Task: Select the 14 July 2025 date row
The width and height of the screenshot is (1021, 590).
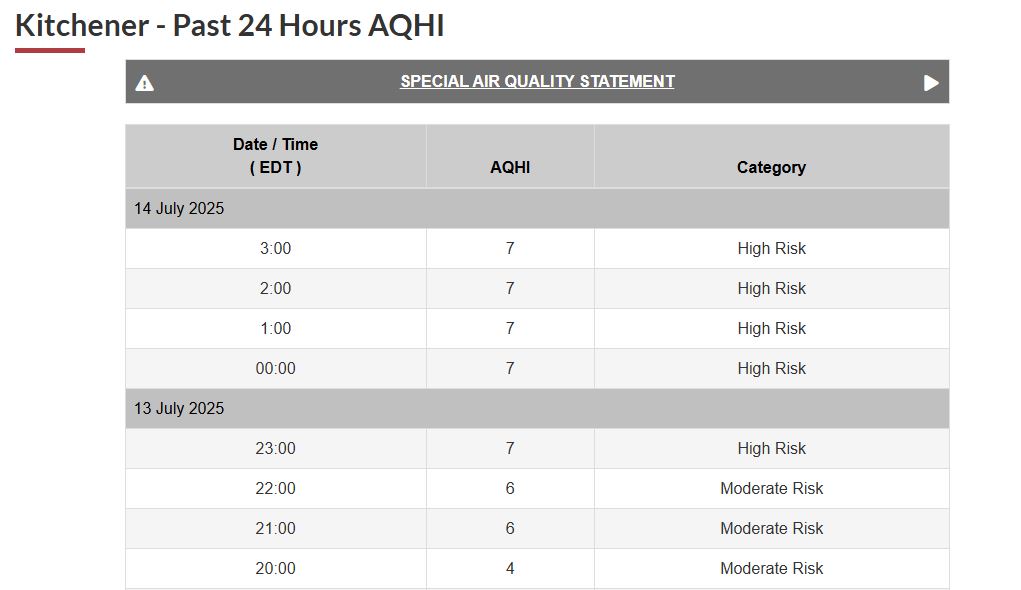Action: coord(180,209)
